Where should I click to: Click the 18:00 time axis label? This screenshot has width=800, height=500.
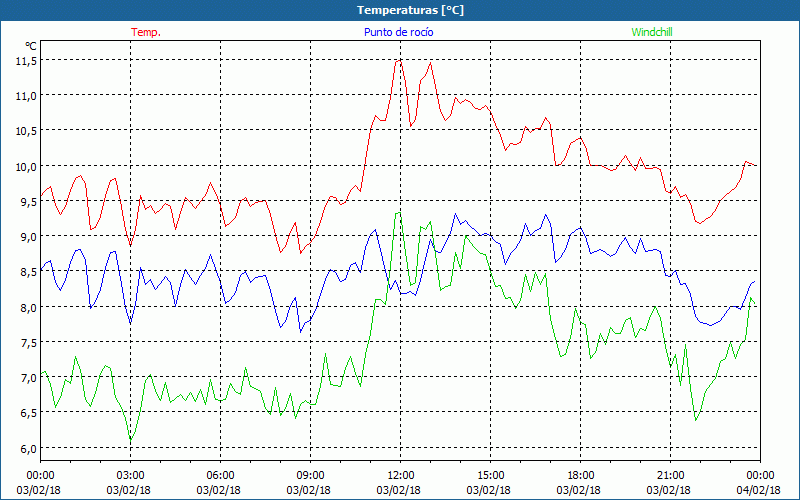point(581,476)
